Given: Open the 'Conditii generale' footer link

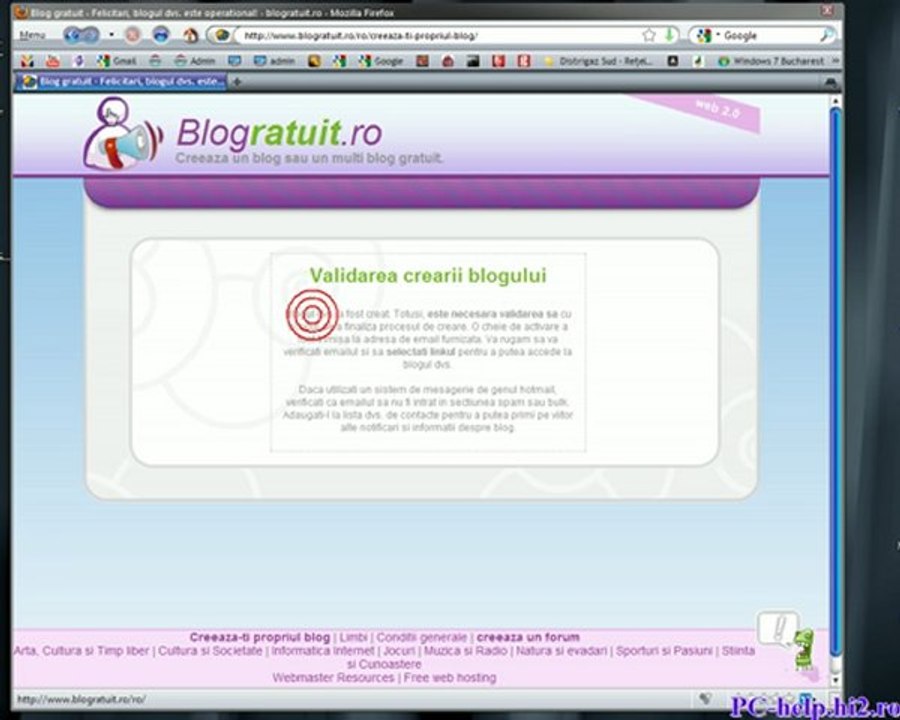Looking at the screenshot, I should [422, 637].
